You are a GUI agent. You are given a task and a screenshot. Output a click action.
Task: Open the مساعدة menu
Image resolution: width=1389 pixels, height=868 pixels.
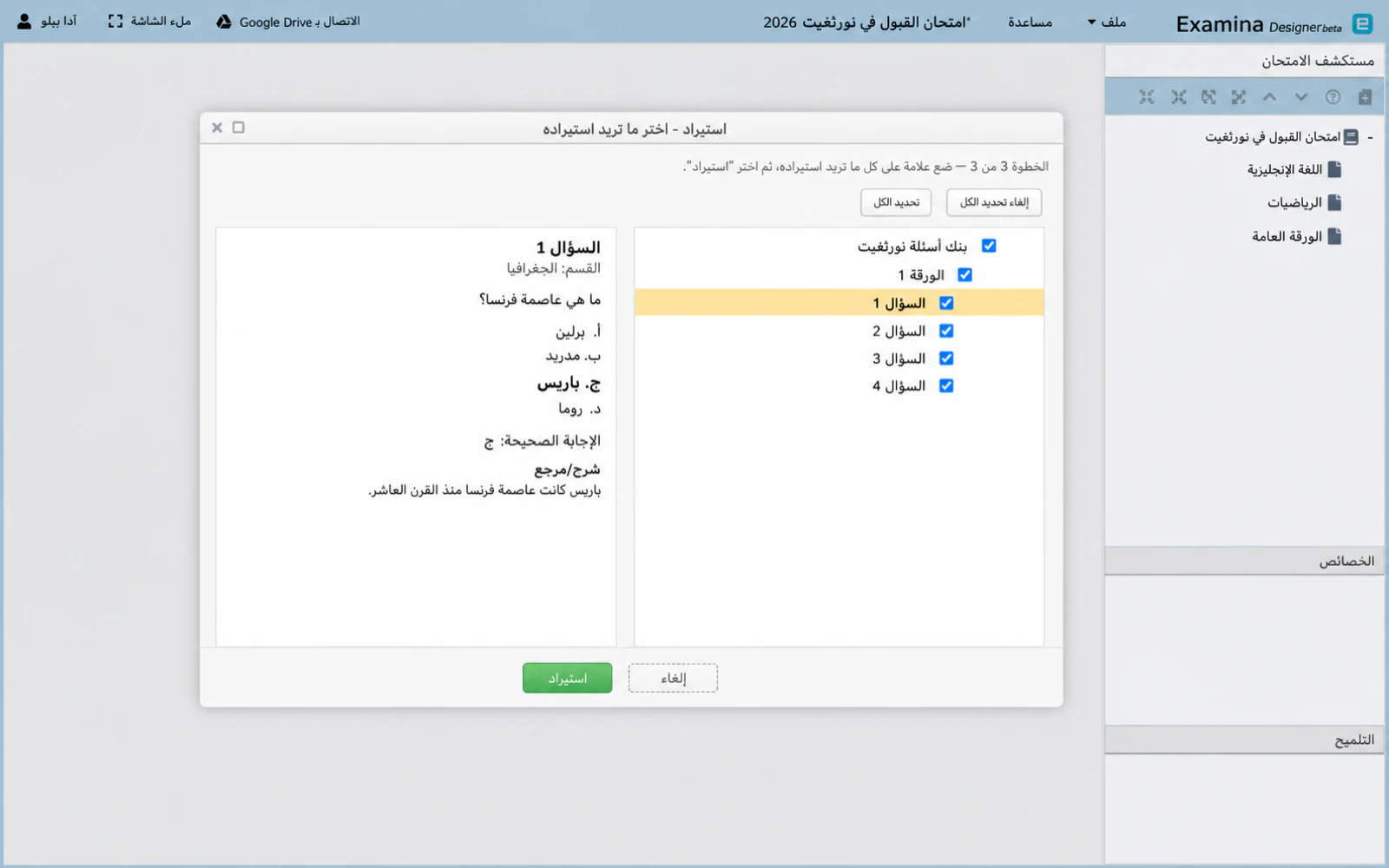tap(1030, 22)
